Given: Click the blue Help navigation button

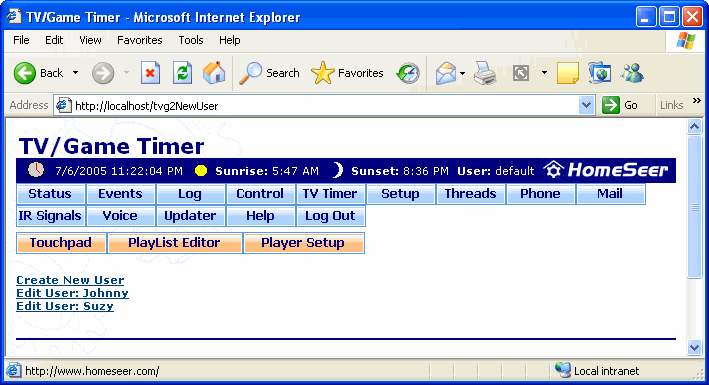Looking at the screenshot, I should (x=260, y=216).
